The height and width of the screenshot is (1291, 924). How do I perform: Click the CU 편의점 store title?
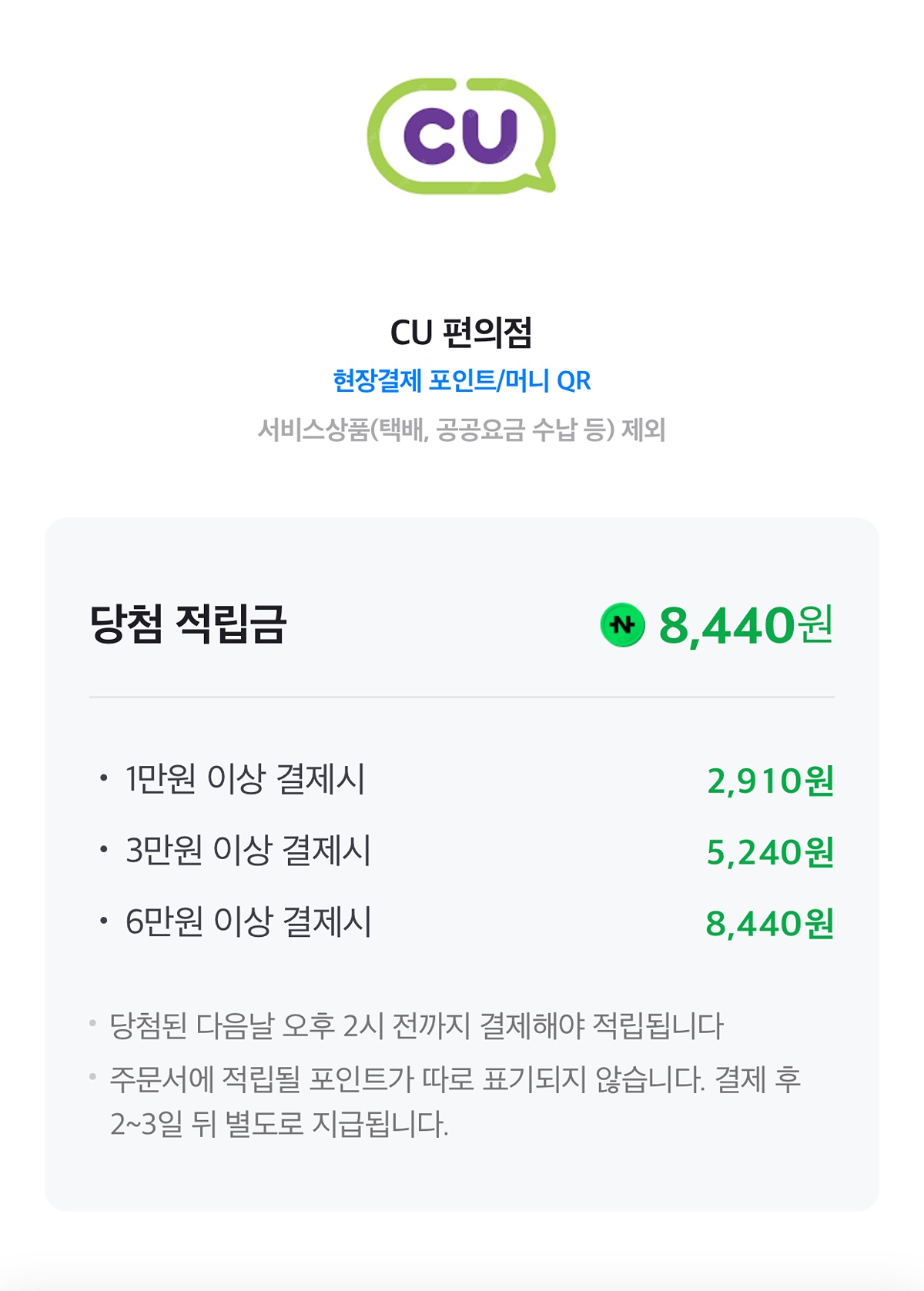tap(461, 333)
